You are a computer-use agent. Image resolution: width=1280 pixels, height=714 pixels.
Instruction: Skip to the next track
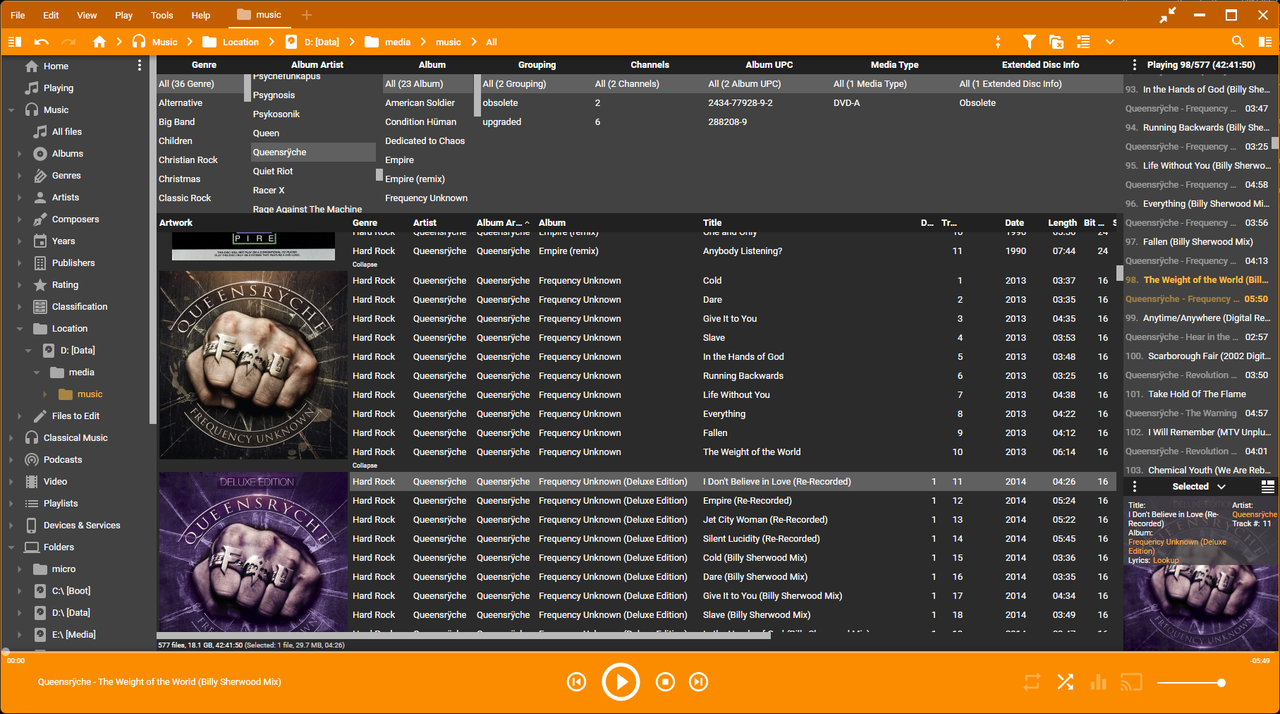699,682
